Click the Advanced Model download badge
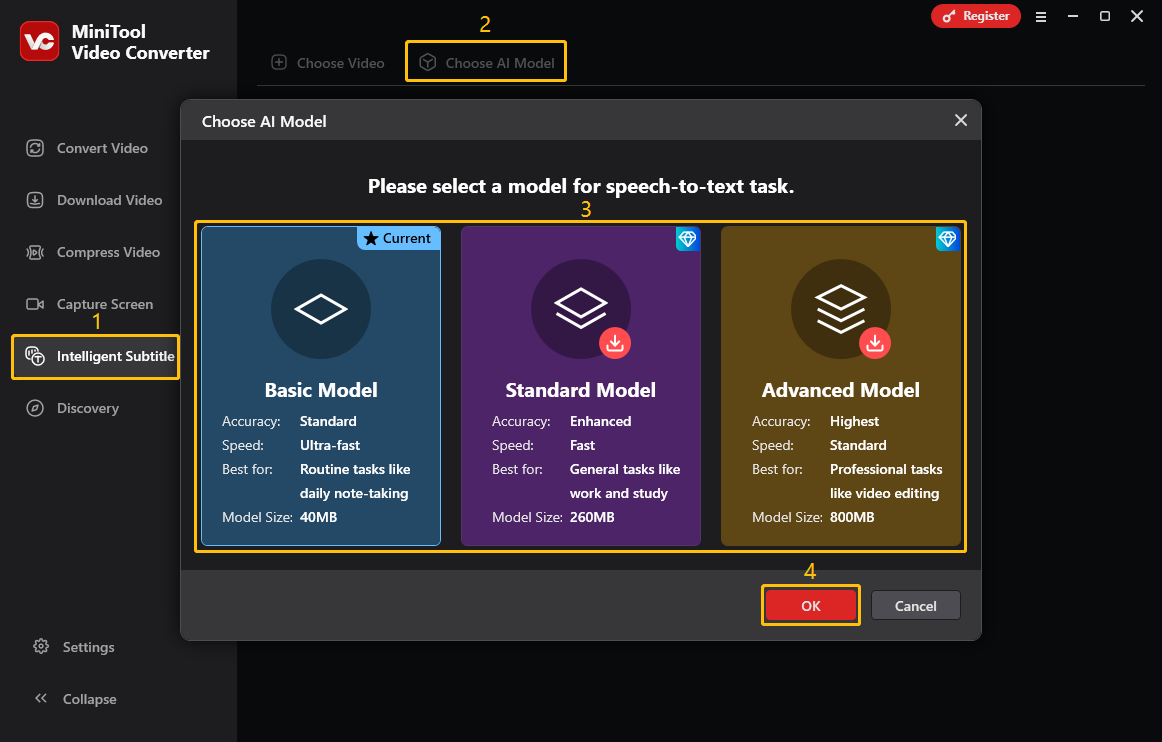The width and height of the screenshot is (1162, 742). 875,343
